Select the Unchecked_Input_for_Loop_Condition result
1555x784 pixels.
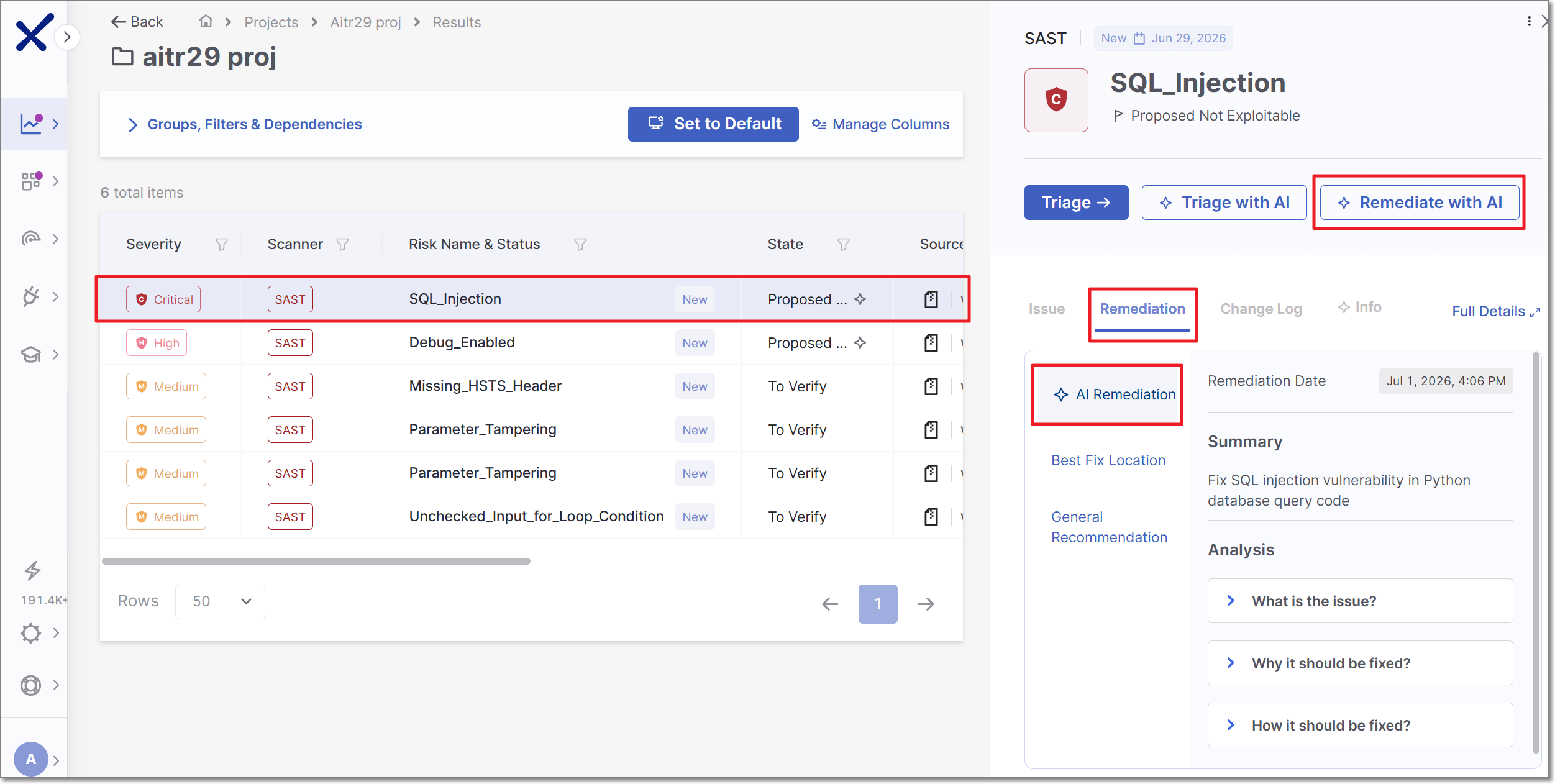(x=532, y=516)
